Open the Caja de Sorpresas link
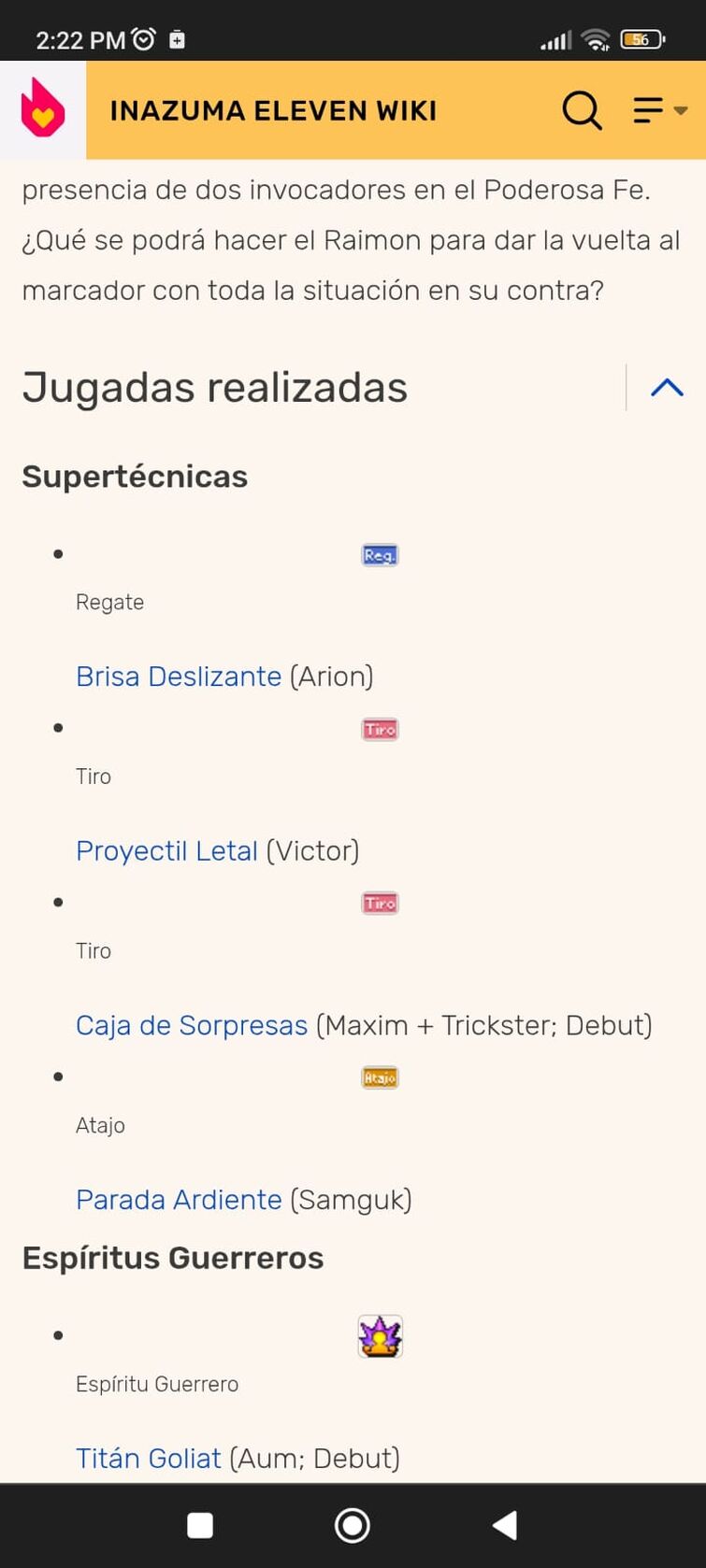This screenshot has width=706, height=1568. pyautogui.click(x=192, y=1025)
